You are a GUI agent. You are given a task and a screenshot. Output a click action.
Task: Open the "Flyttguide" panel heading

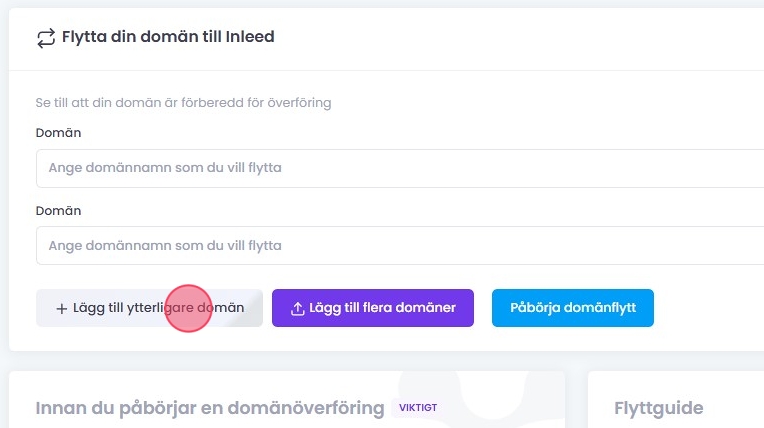click(658, 408)
